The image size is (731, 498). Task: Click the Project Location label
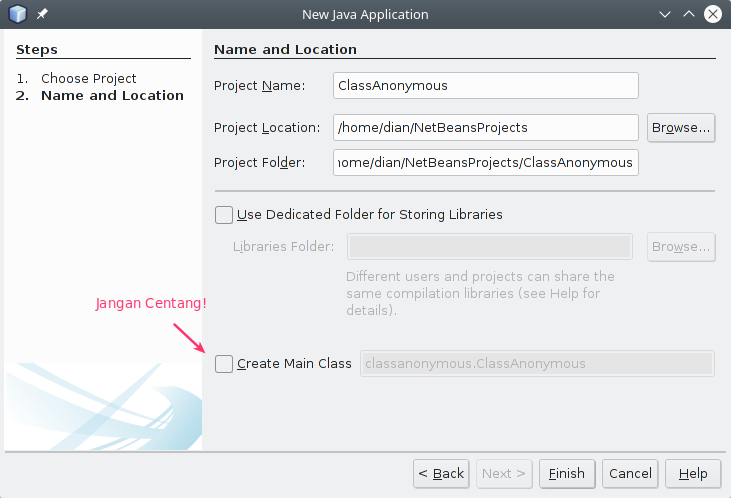click(x=267, y=128)
